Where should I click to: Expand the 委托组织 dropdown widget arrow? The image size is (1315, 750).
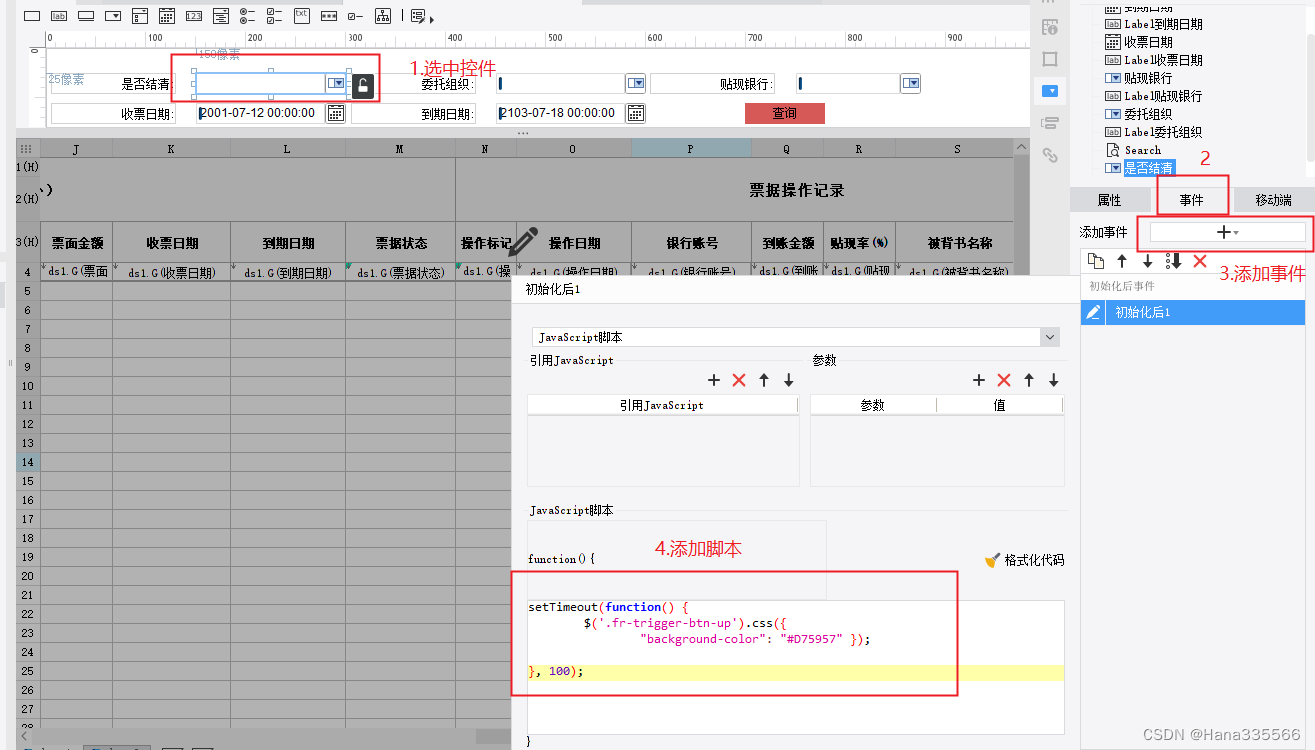635,84
